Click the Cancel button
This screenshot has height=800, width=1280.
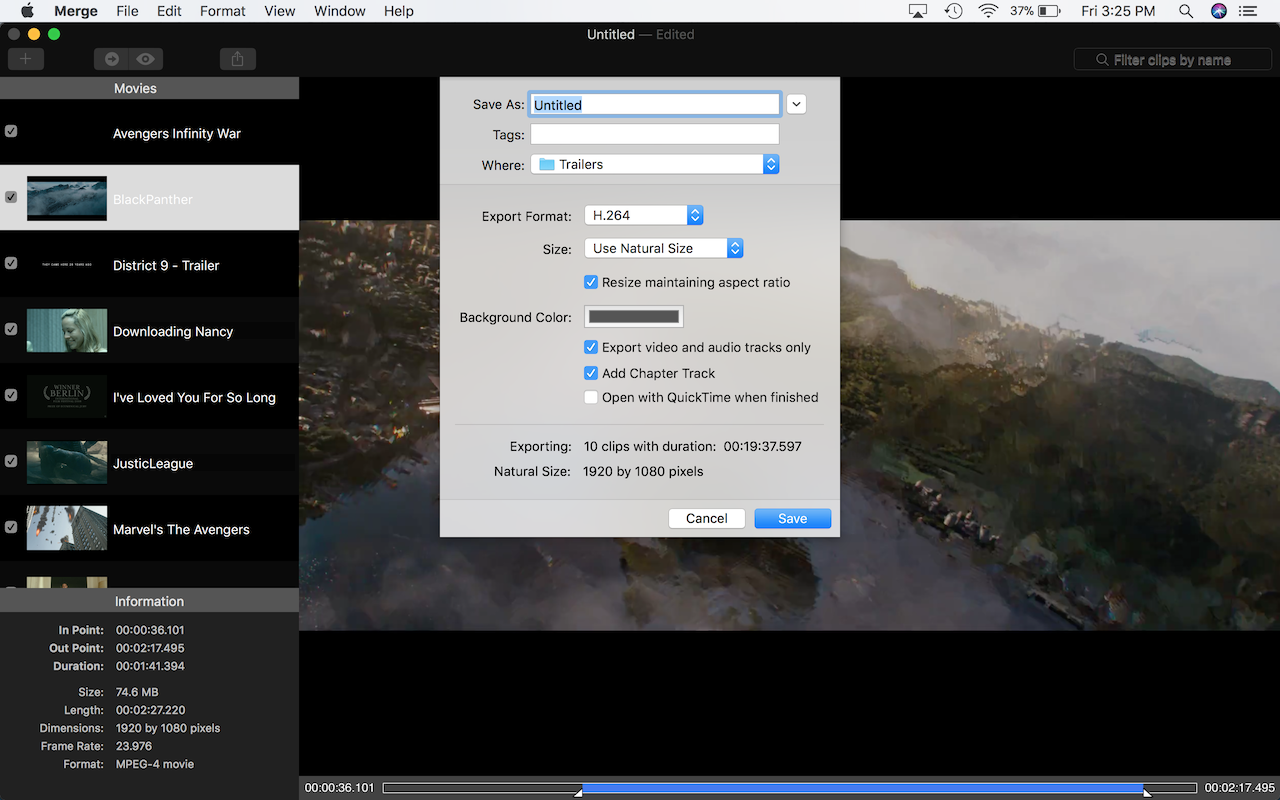pyautogui.click(x=707, y=518)
